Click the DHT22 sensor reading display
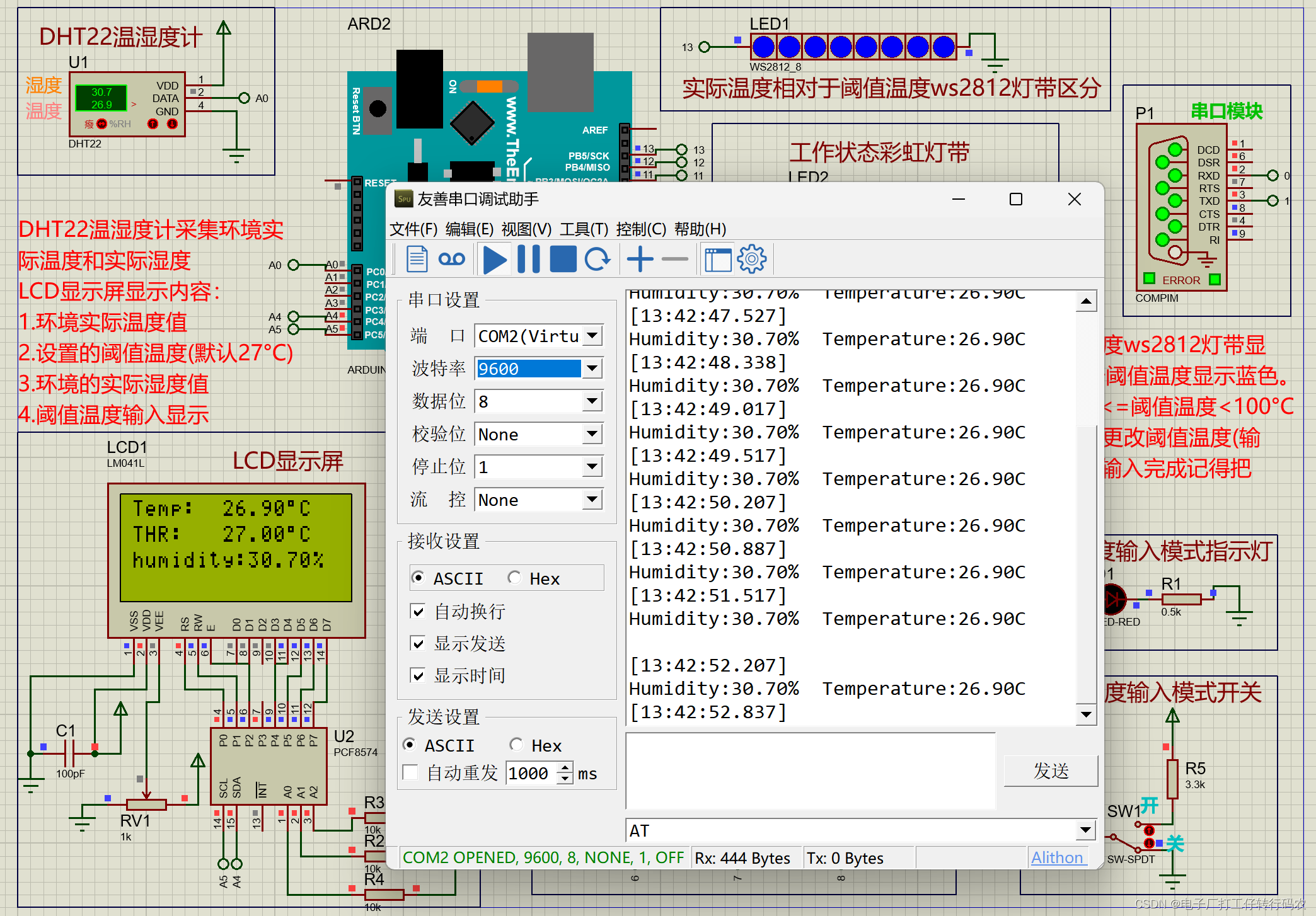Image resolution: width=1316 pixels, height=916 pixels. pos(101,98)
